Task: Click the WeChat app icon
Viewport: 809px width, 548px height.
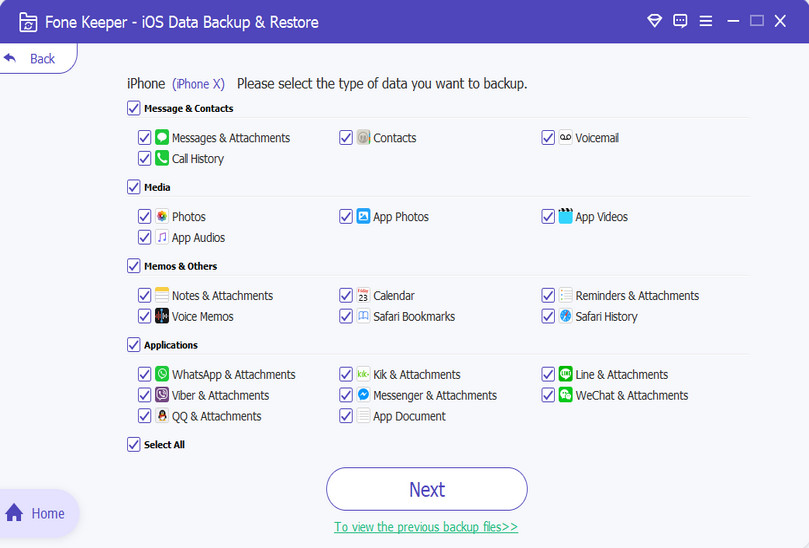Action: coord(566,395)
